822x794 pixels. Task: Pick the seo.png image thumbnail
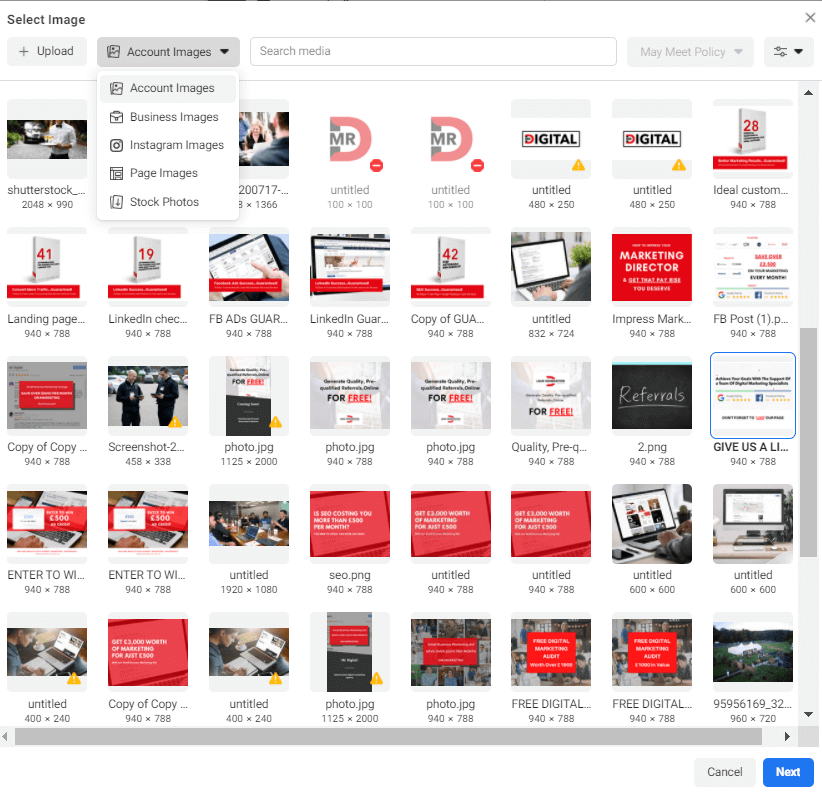[349, 526]
